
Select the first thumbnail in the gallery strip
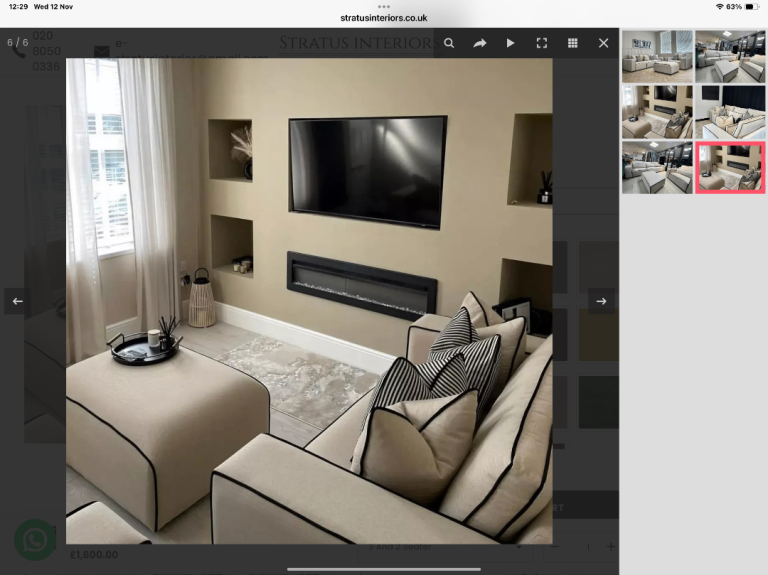[657, 56]
